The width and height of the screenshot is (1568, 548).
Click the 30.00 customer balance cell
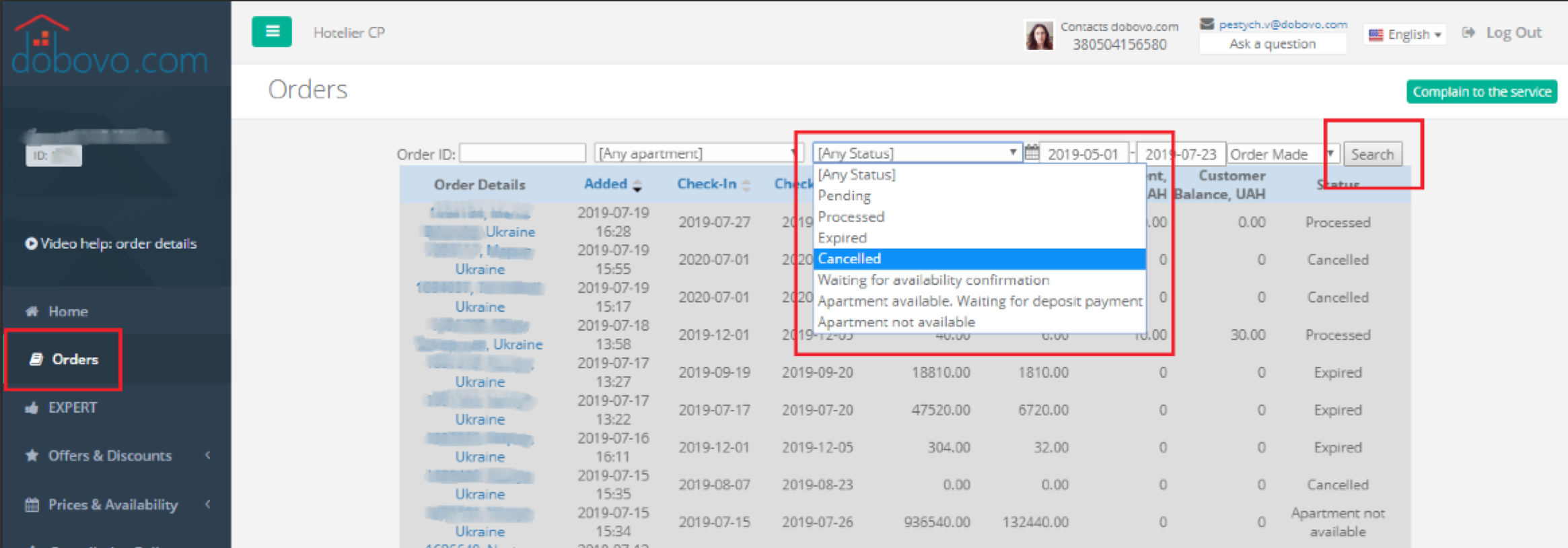[1248, 335]
